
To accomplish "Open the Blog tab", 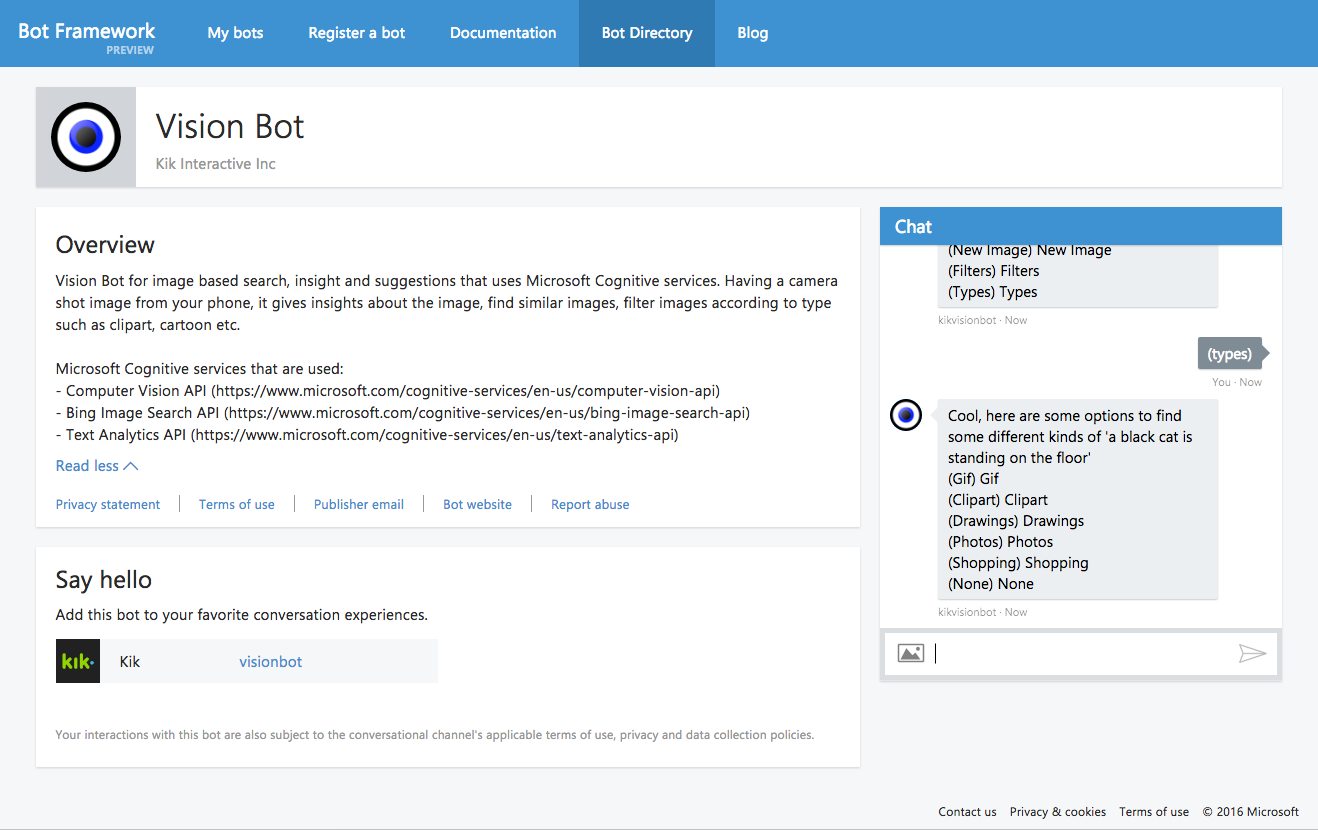I will pos(753,33).
